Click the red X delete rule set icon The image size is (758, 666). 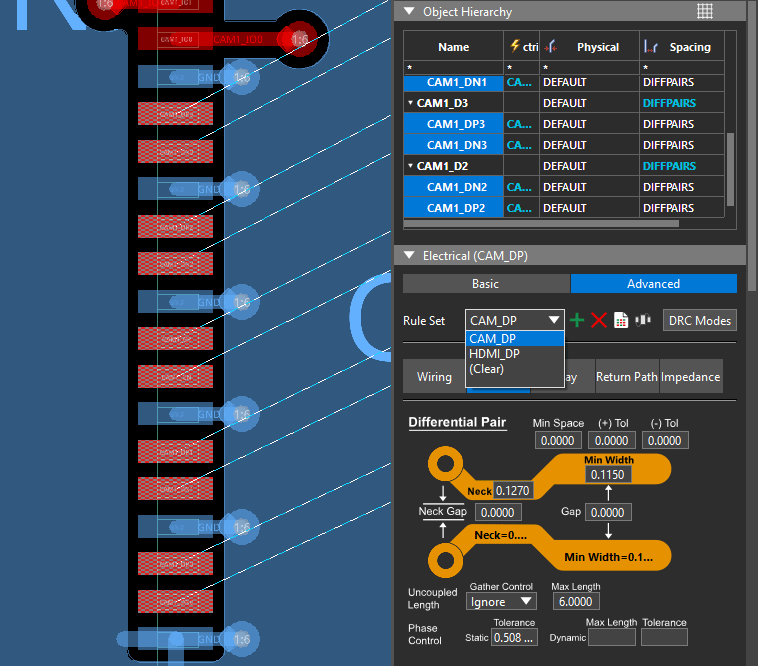[x=599, y=320]
